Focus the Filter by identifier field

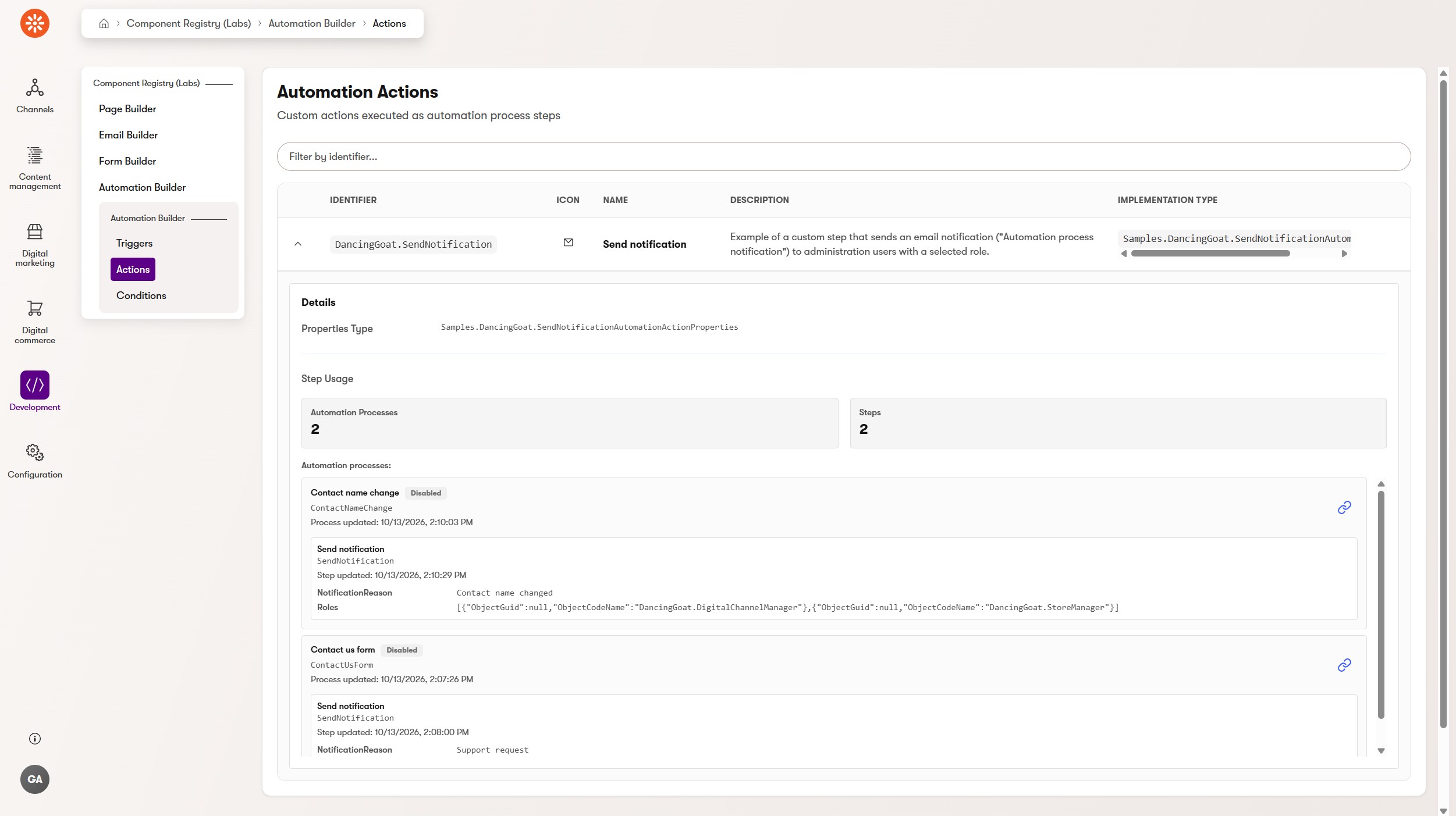844,156
